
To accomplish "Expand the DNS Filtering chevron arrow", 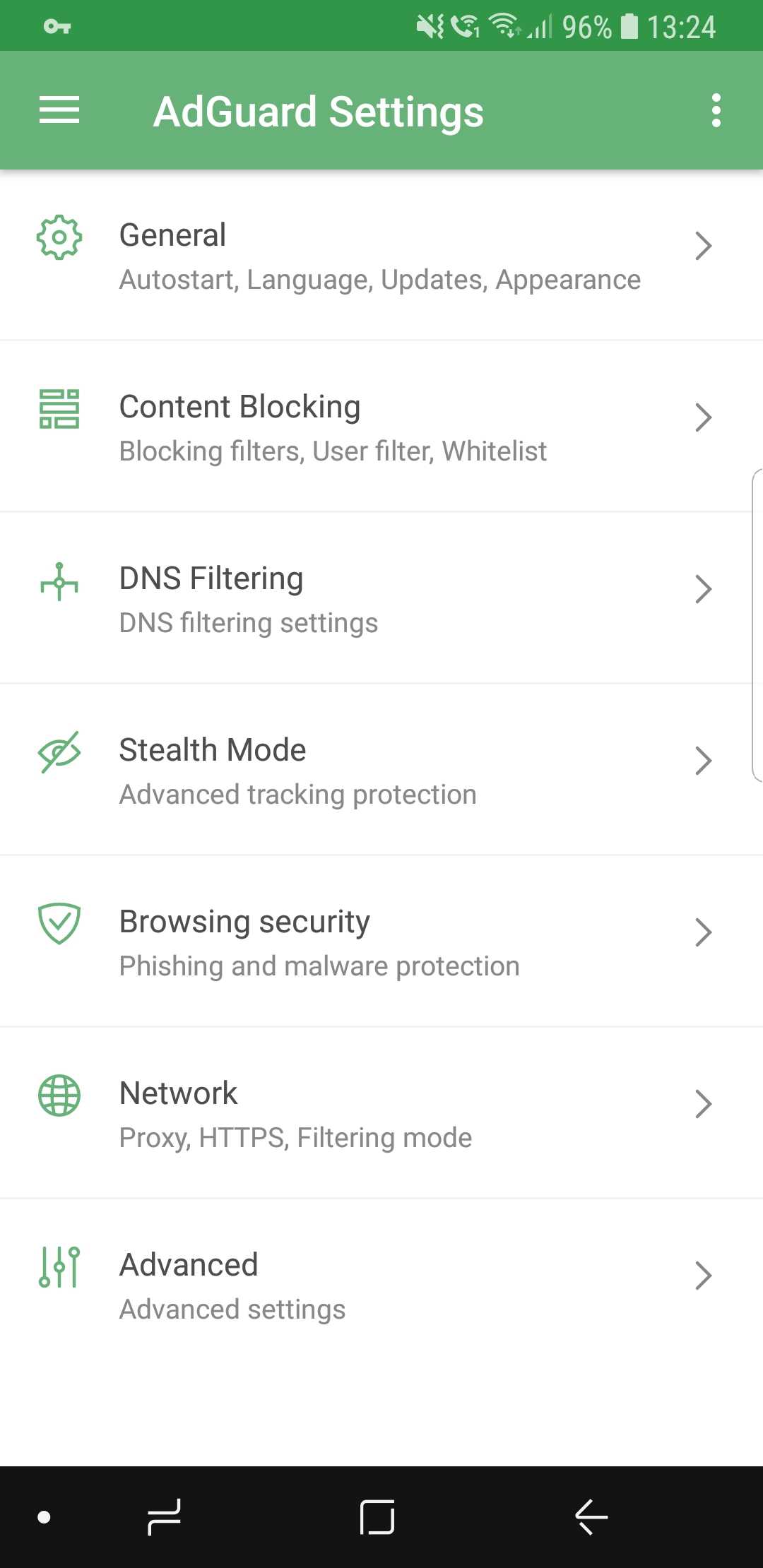I will coord(703,589).
